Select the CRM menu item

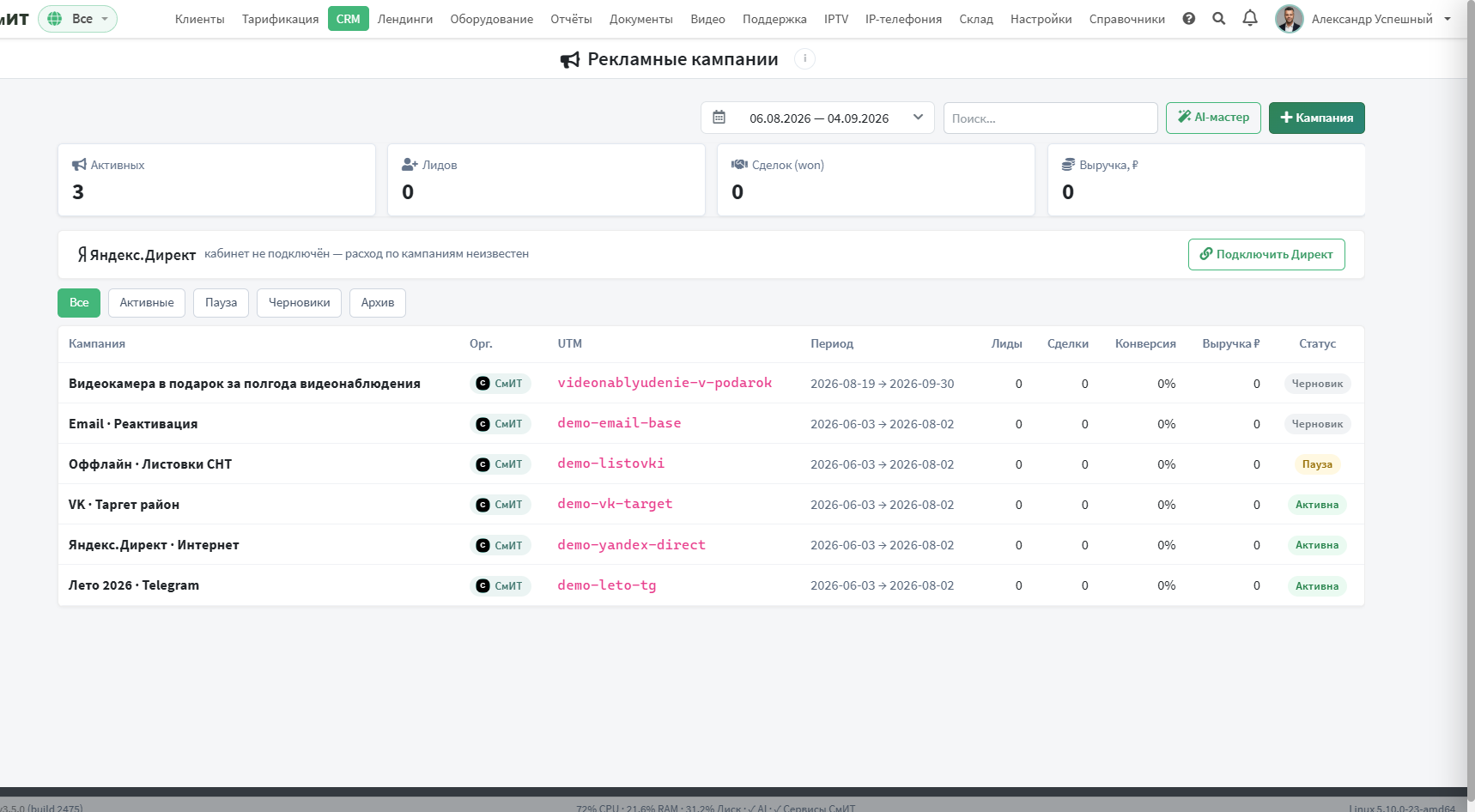[x=348, y=19]
